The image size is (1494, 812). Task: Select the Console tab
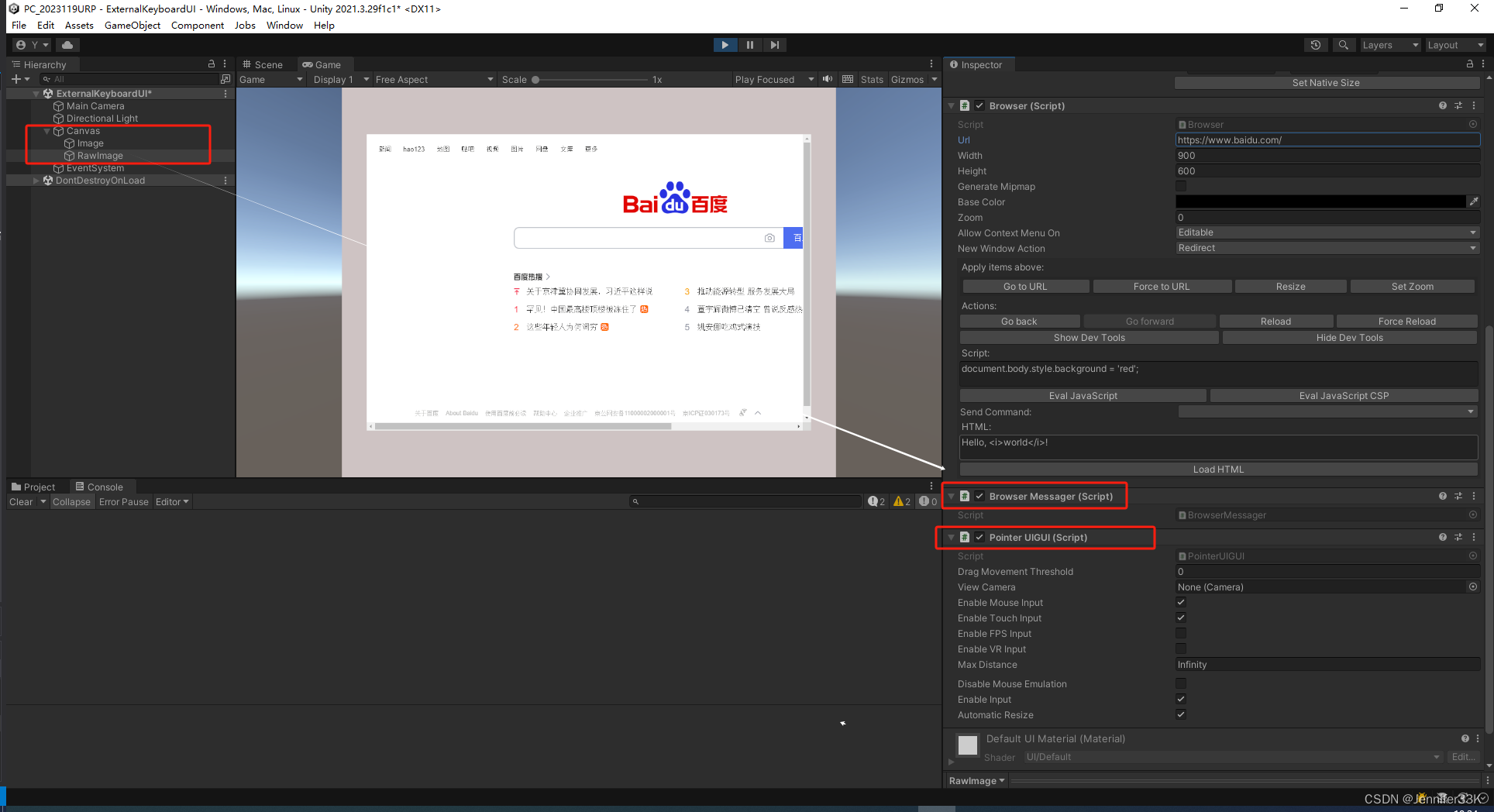pyautogui.click(x=100, y=487)
